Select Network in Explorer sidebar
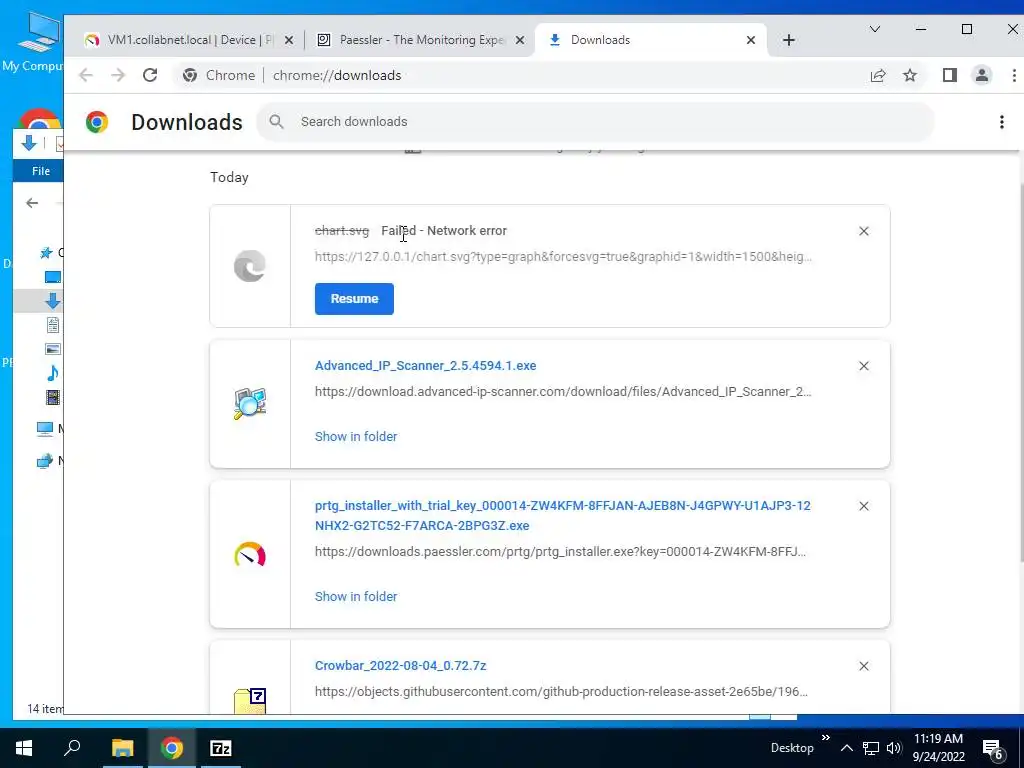The image size is (1024, 768). pyautogui.click(x=45, y=460)
